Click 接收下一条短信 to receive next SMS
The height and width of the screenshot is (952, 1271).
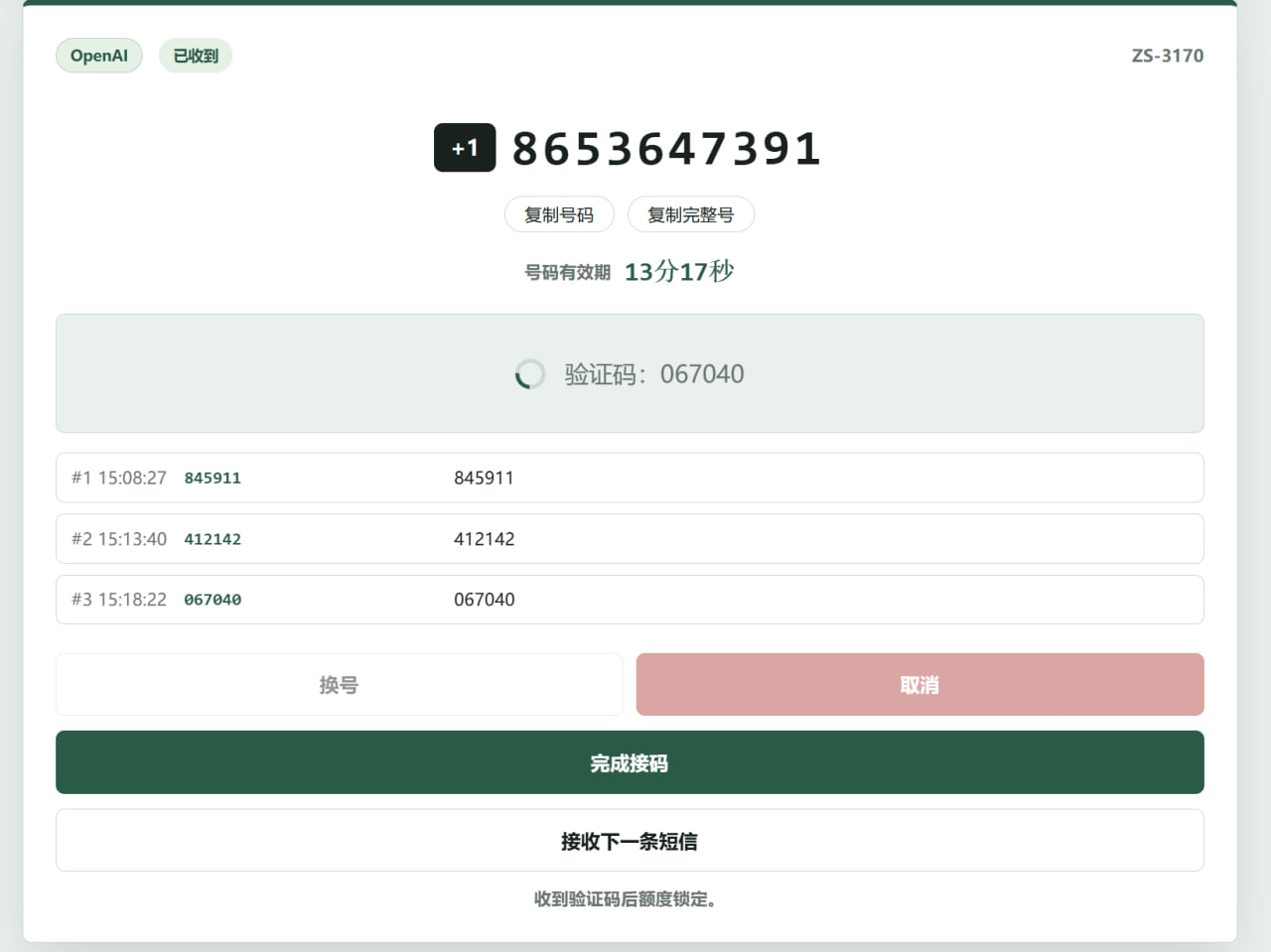click(630, 841)
